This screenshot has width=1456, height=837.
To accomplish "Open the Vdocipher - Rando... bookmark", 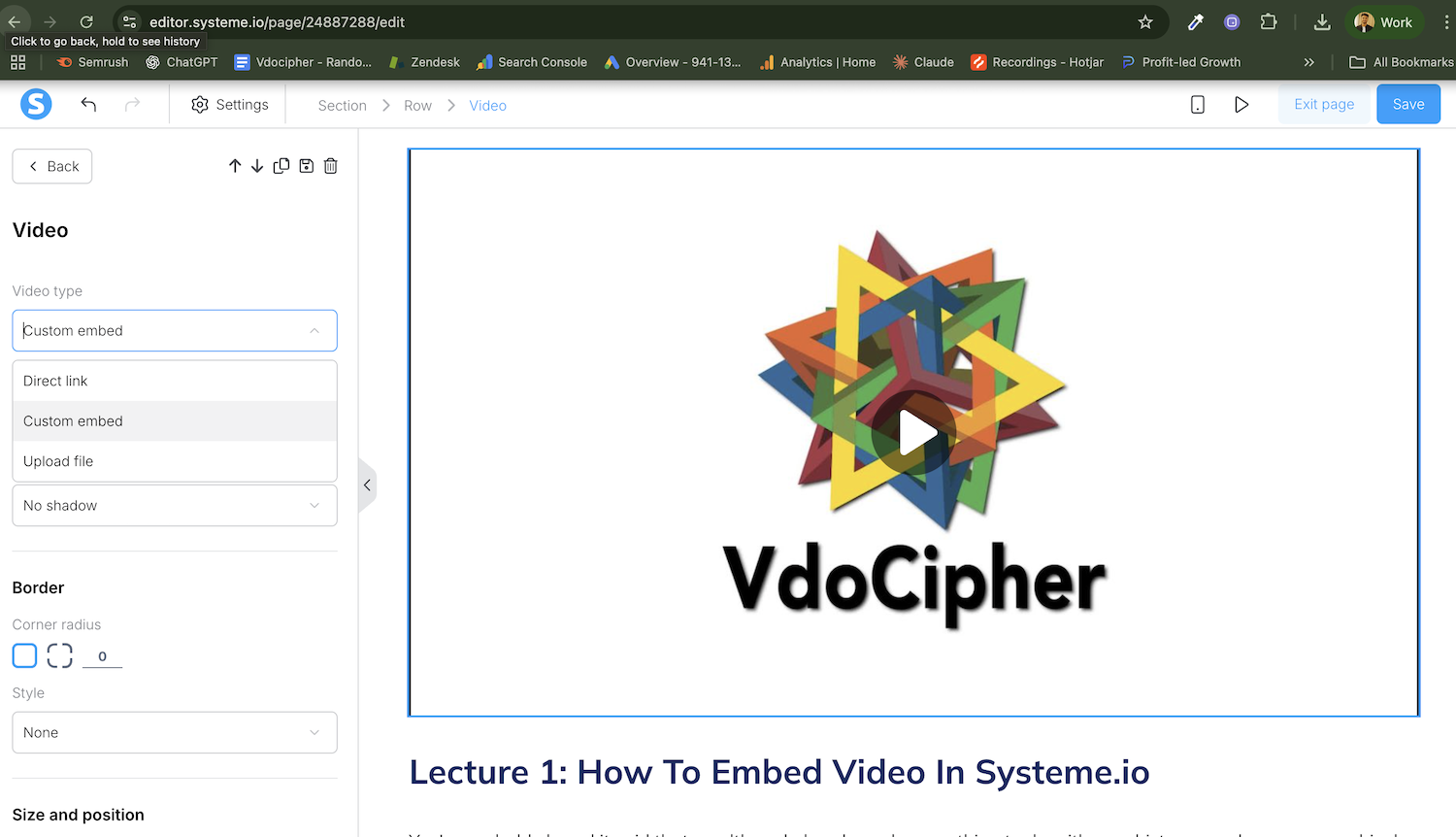I will (x=303, y=62).
